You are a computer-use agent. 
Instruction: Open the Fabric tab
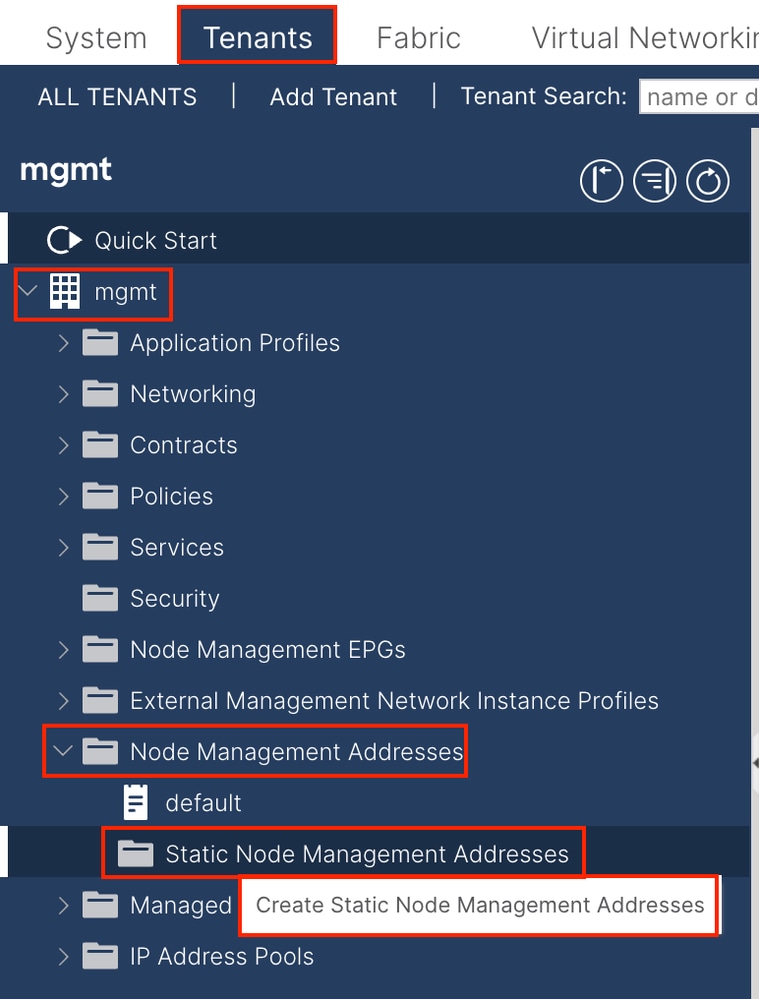point(418,38)
